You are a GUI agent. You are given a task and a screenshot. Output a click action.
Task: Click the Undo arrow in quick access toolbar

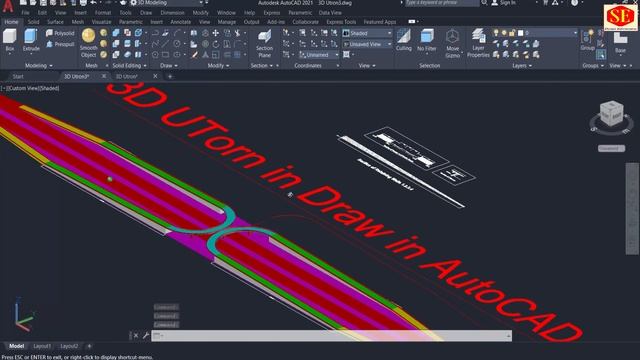tap(93, 3)
